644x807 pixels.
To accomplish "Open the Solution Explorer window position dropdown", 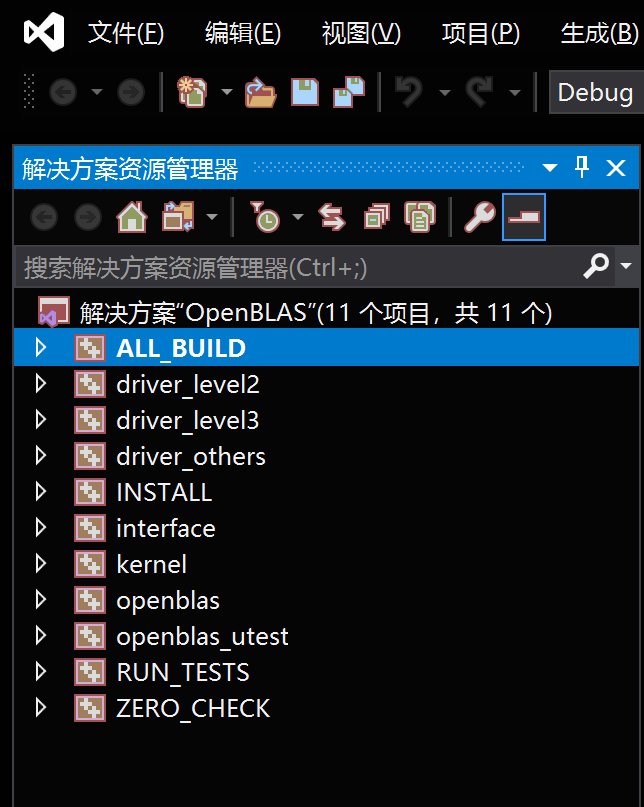I will point(550,168).
